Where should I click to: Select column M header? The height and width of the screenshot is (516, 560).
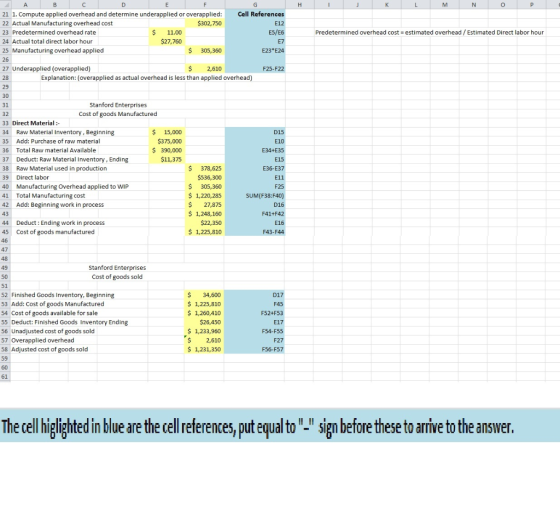pyautogui.click(x=445, y=5)
